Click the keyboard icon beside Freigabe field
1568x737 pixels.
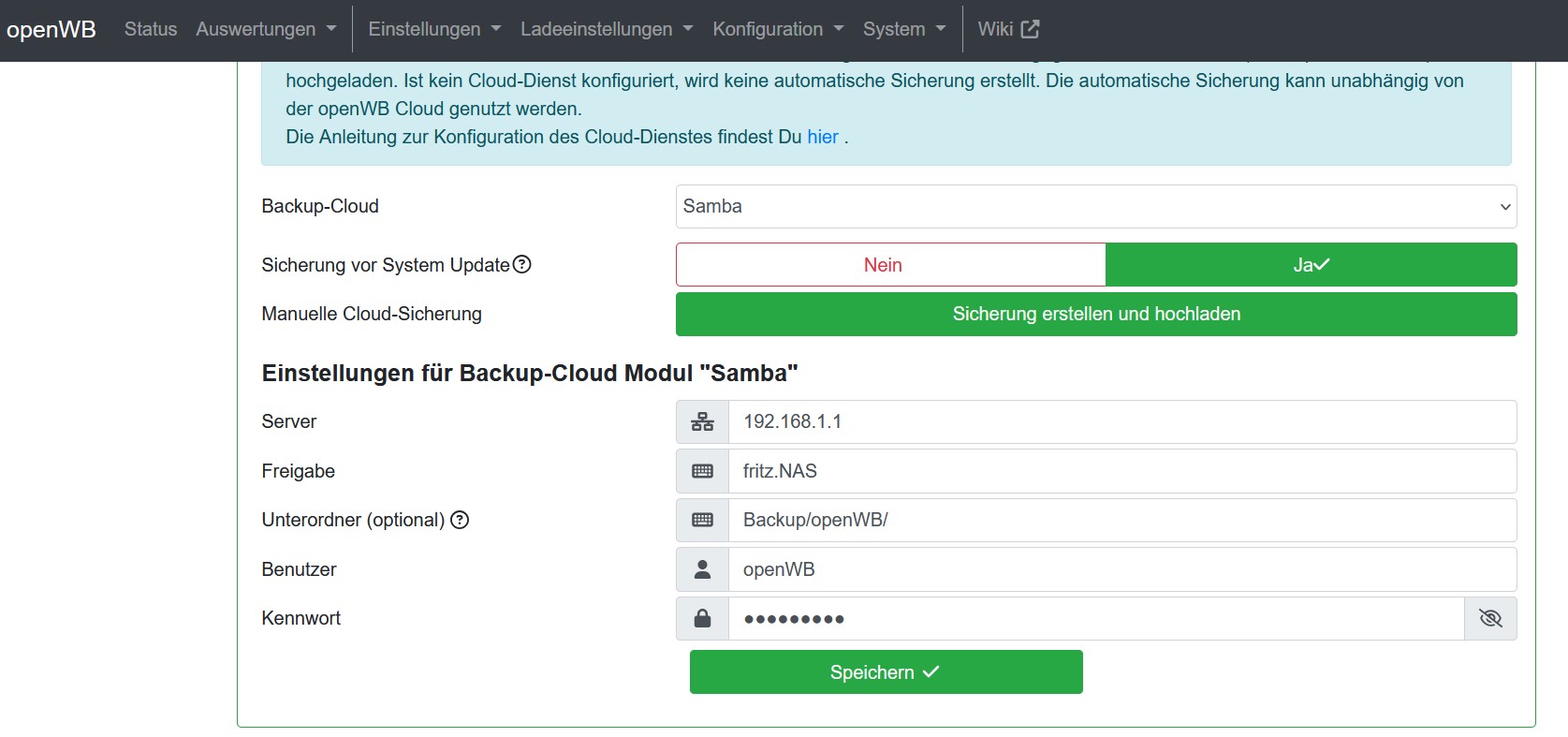coord(702,471)
